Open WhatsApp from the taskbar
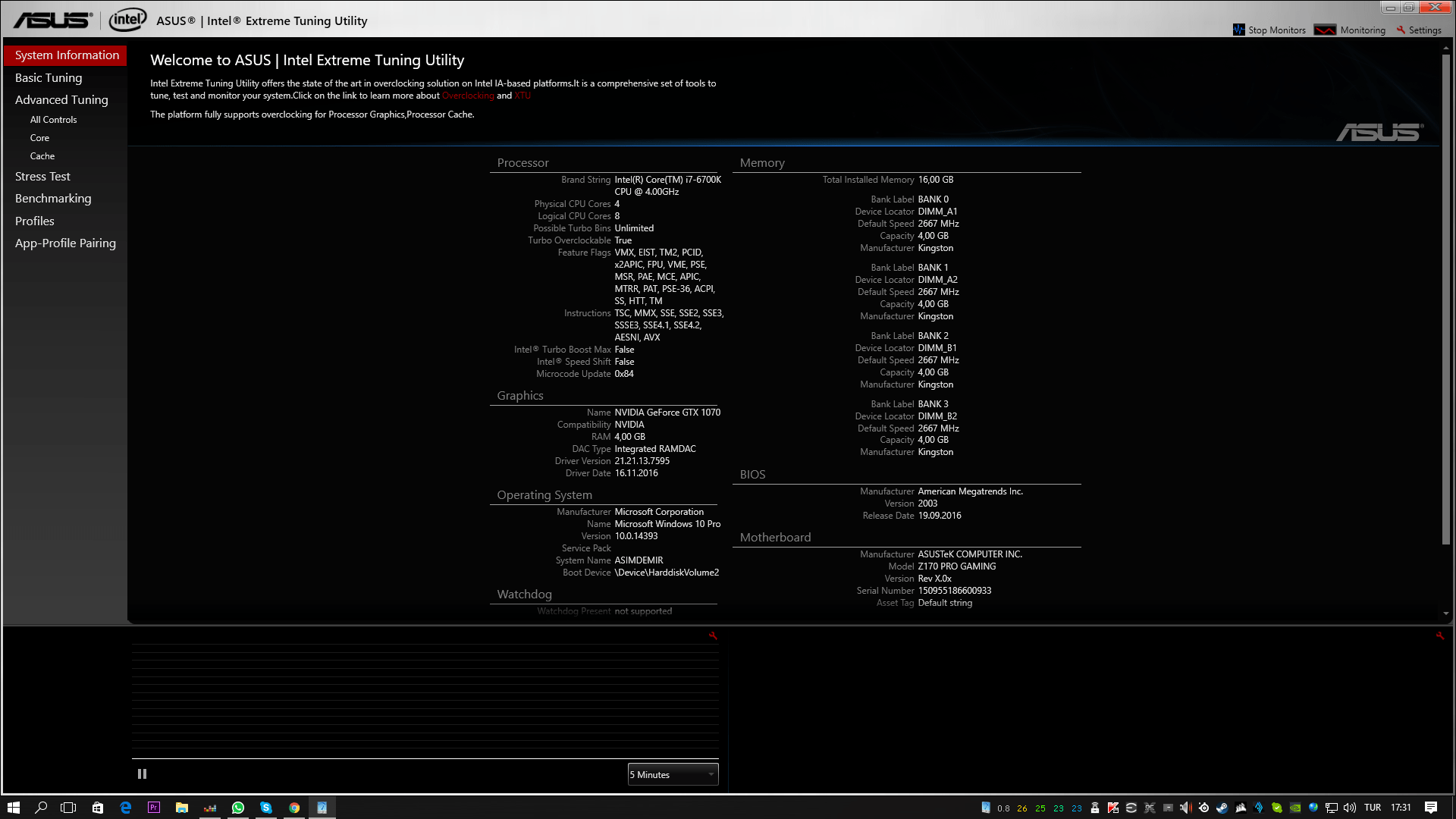This screenshot has height=819, width=1456. coord(238,808)
